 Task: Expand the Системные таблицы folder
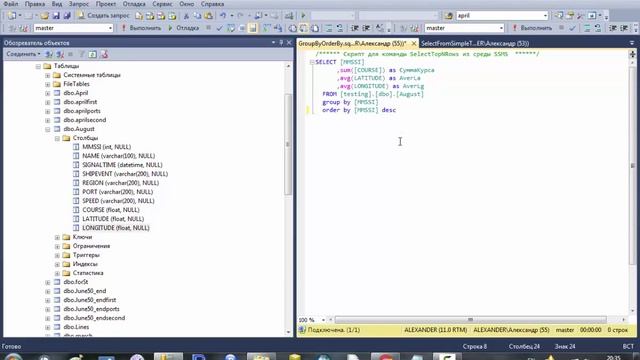coord(48,75)
